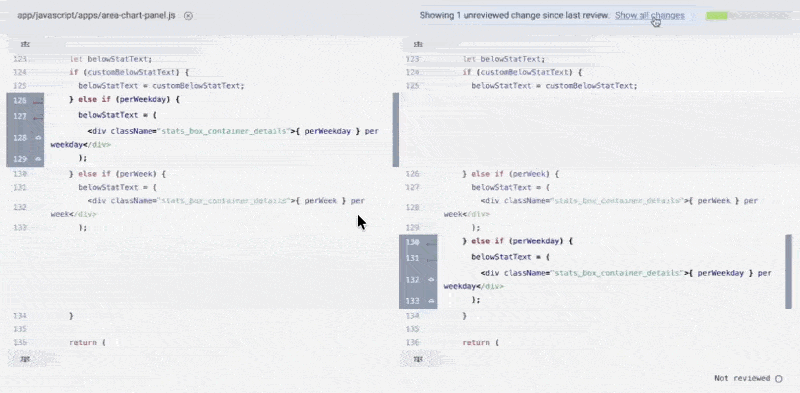The image size is (800, 393).
Task: Click line number 132 in the left pane
Action: click(x=20, y=208)
